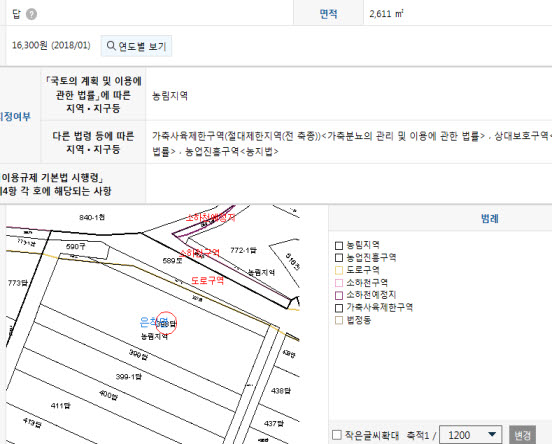Image resolution: width=552 pixels, height=444 pixels.
Task: Select parcel 399-1답 on the map
Action: pyautogui.click(x=128, y=376)
